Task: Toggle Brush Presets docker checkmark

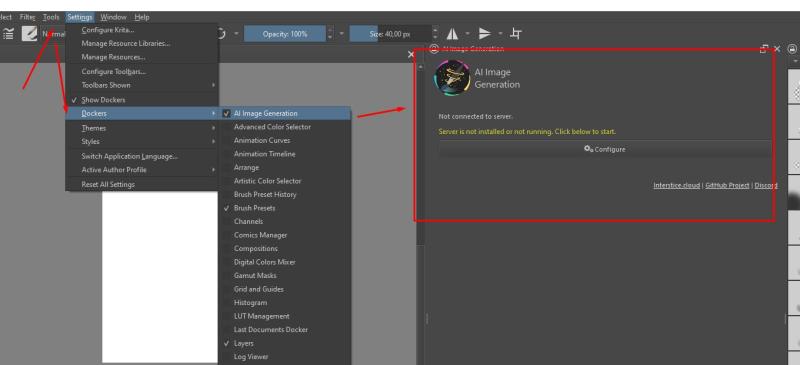Action: [x=227, y=208]
